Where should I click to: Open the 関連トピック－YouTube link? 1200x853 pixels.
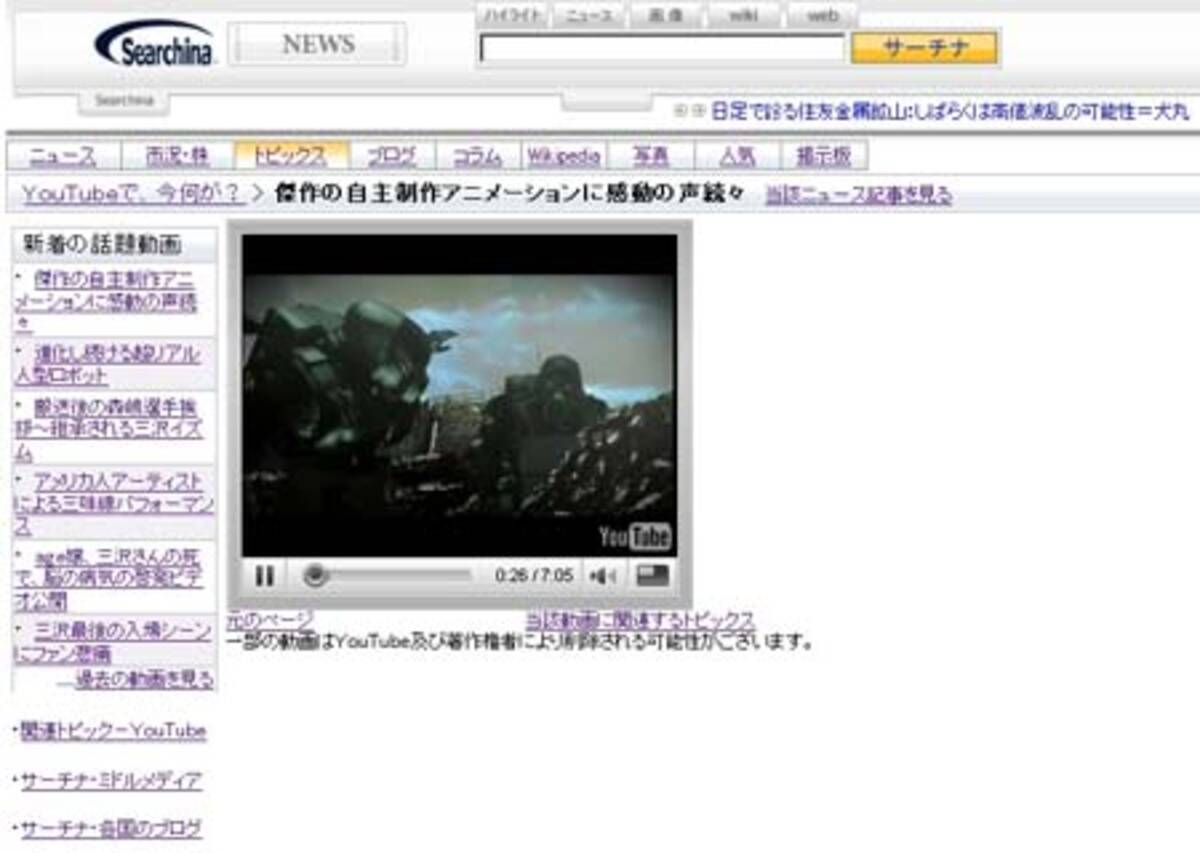(x=113, y=730)
